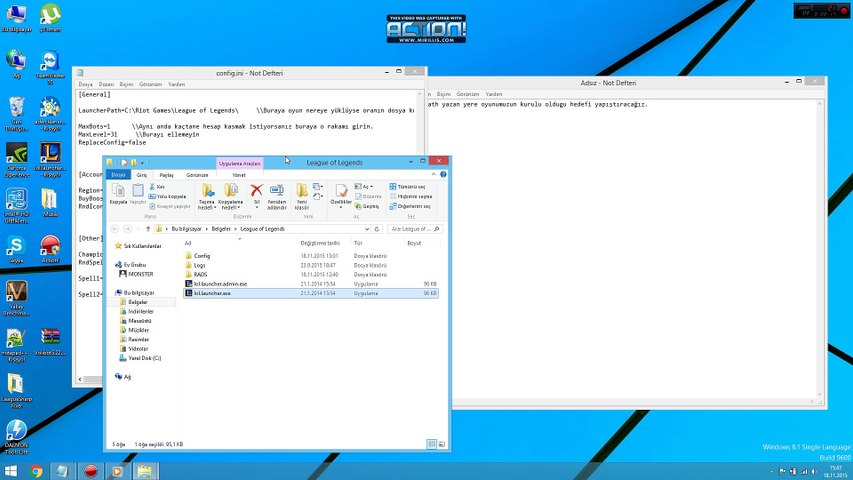
Task: Sort by the Boyut column header
Action: point(415,243)
